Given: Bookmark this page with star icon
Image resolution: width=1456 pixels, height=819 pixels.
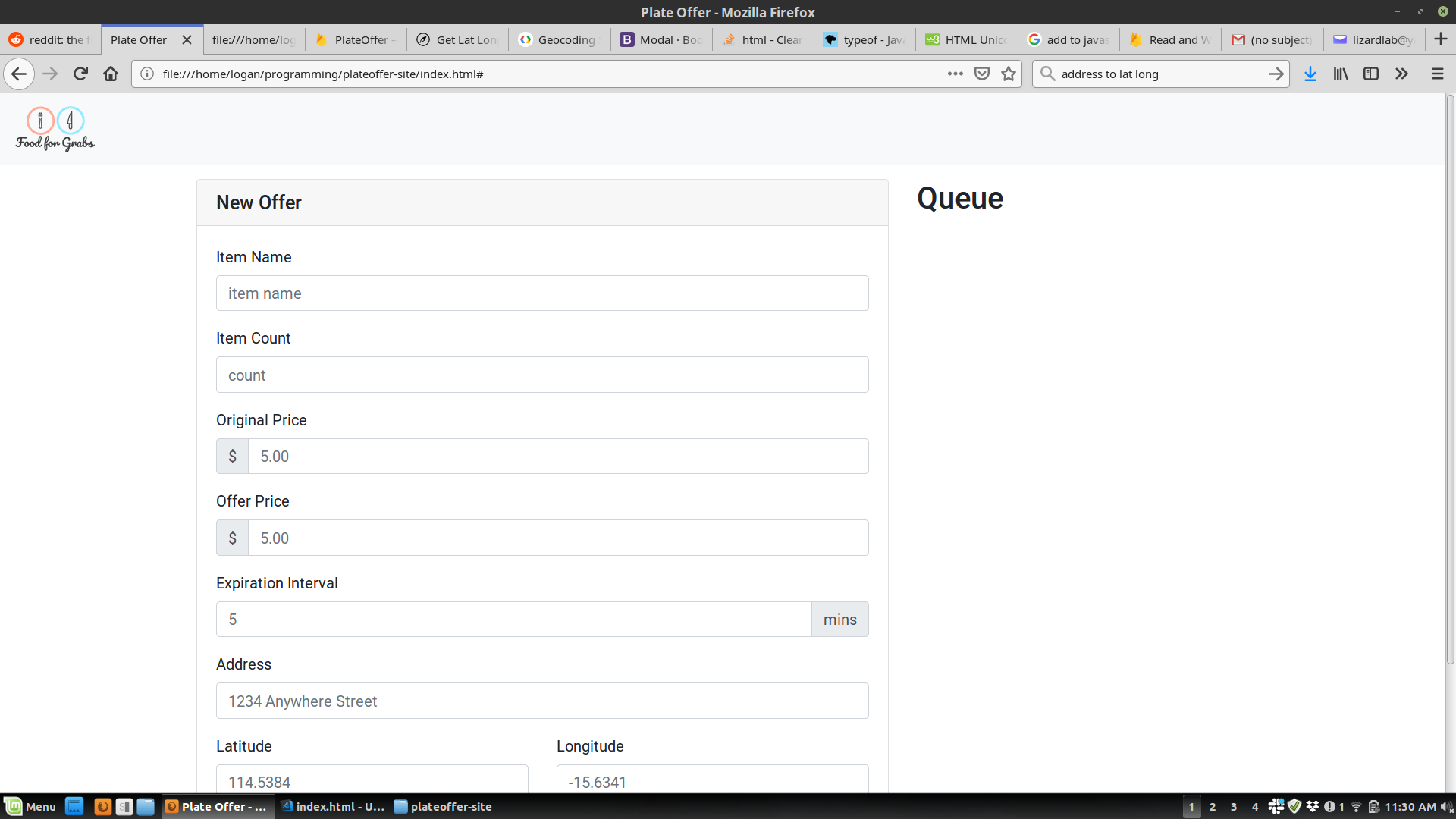Looking at the screenshot, I should tap(1008, 74).
